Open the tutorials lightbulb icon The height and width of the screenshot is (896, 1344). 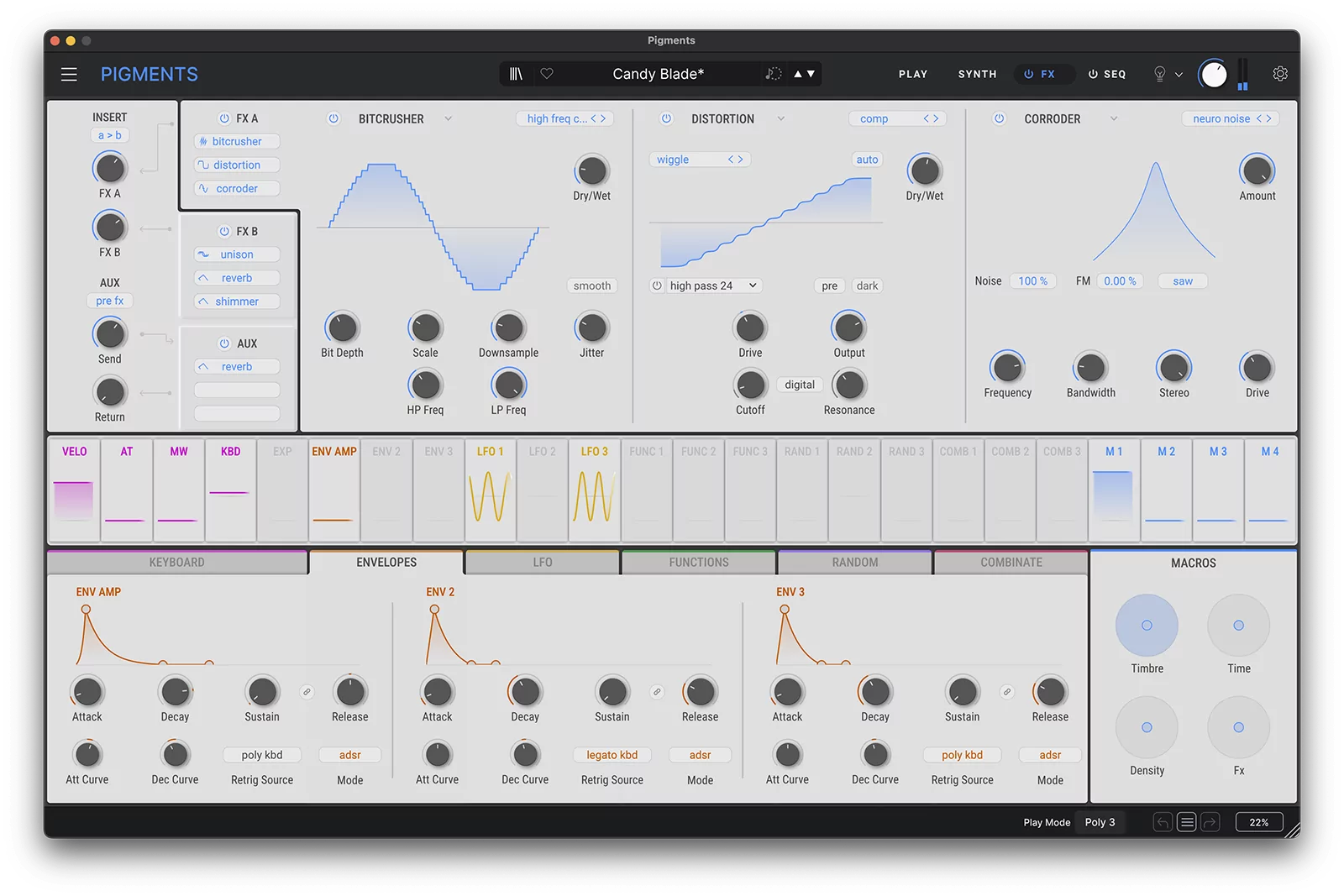[x=1161, y=74]
